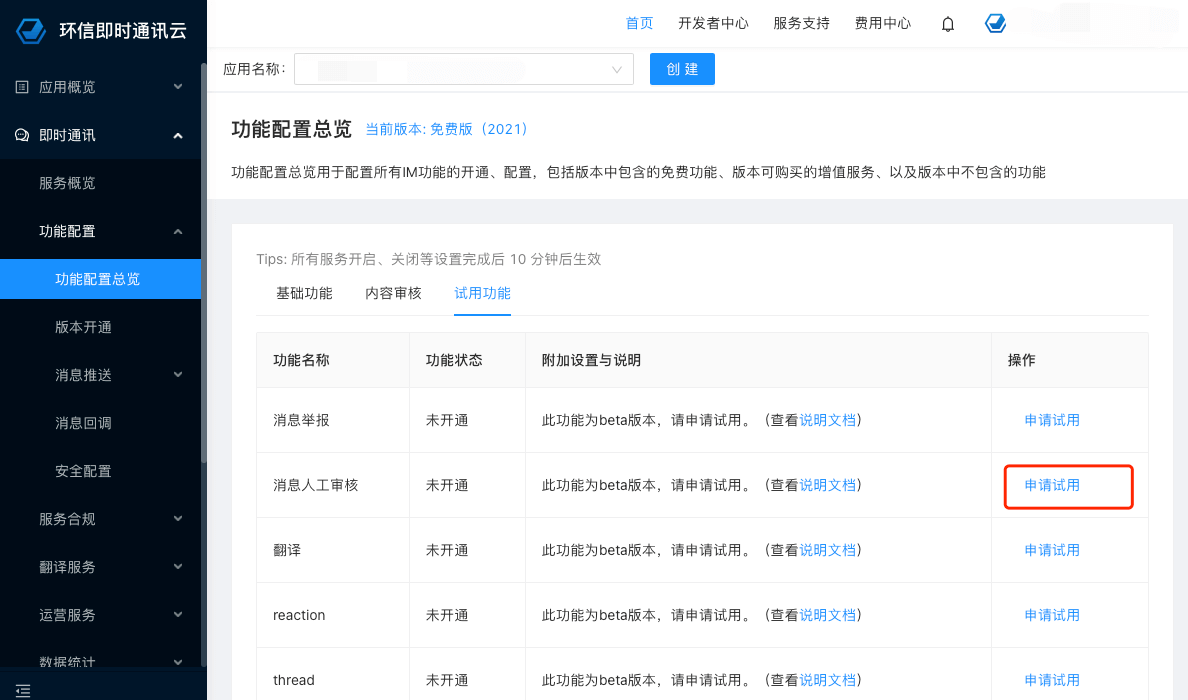Collapse the sidebar with the bottom menu icon

pos(23,691)
